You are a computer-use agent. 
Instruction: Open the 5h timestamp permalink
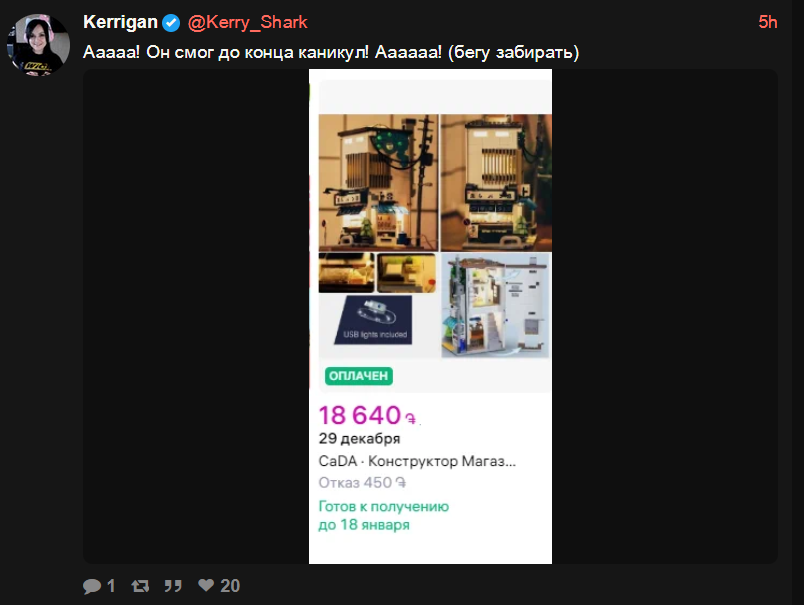click(x=768, y=22)
